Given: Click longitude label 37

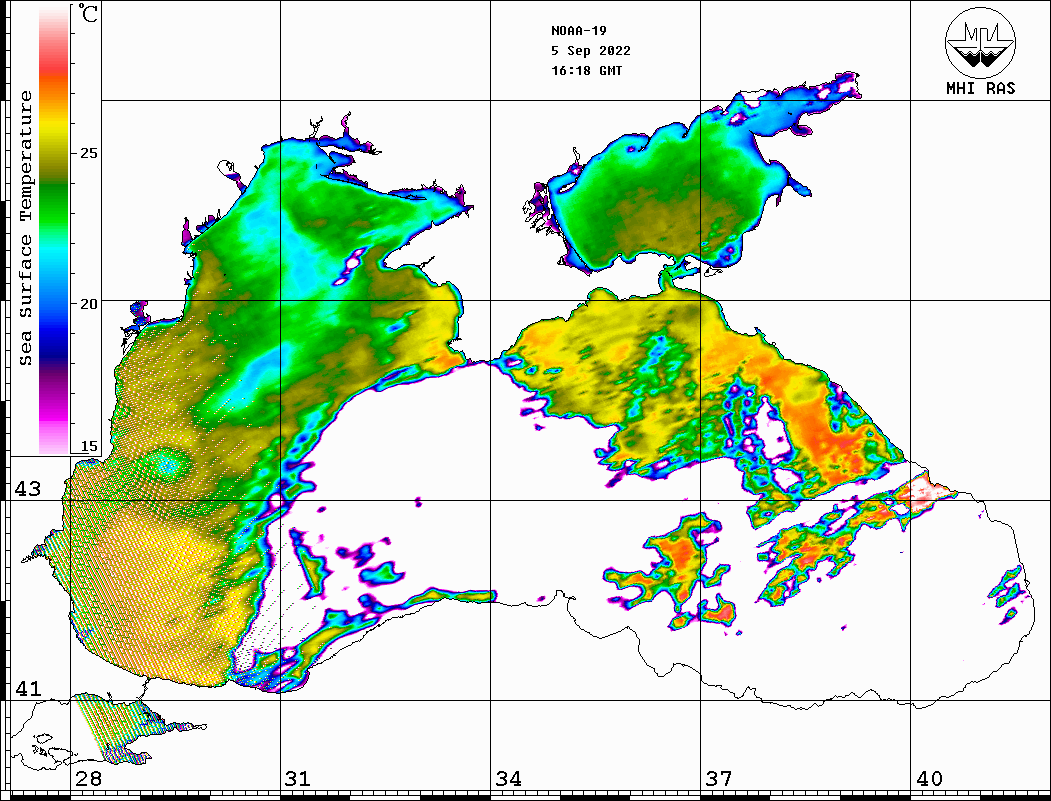Looking at the screenshot, I should [718, 779].
